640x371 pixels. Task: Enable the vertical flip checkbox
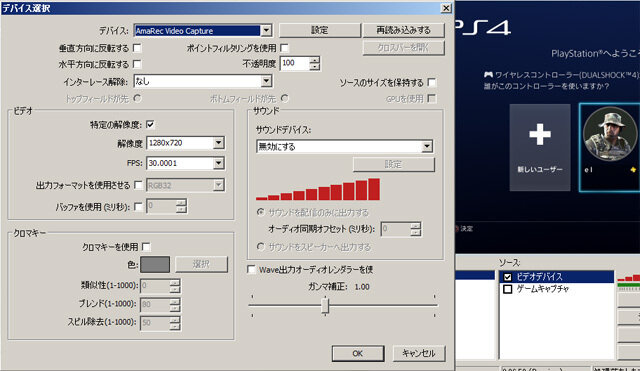(138, 48)
